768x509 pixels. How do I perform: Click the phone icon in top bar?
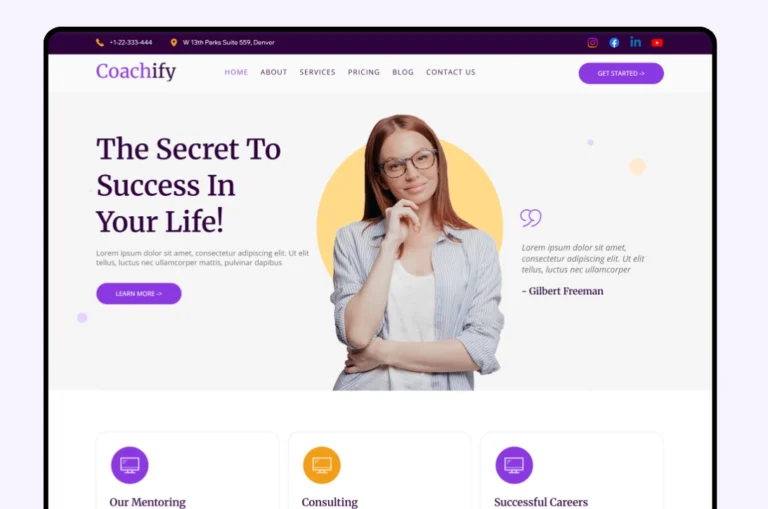coord(100,43)
